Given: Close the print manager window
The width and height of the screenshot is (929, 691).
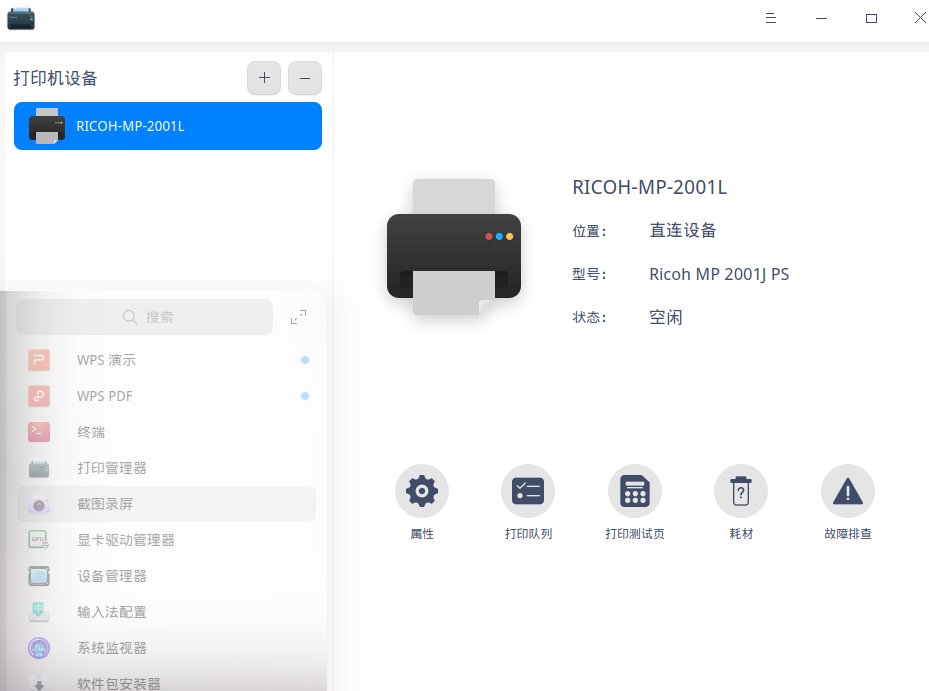Looking at the screenshot, I should [x=920, y=18].
